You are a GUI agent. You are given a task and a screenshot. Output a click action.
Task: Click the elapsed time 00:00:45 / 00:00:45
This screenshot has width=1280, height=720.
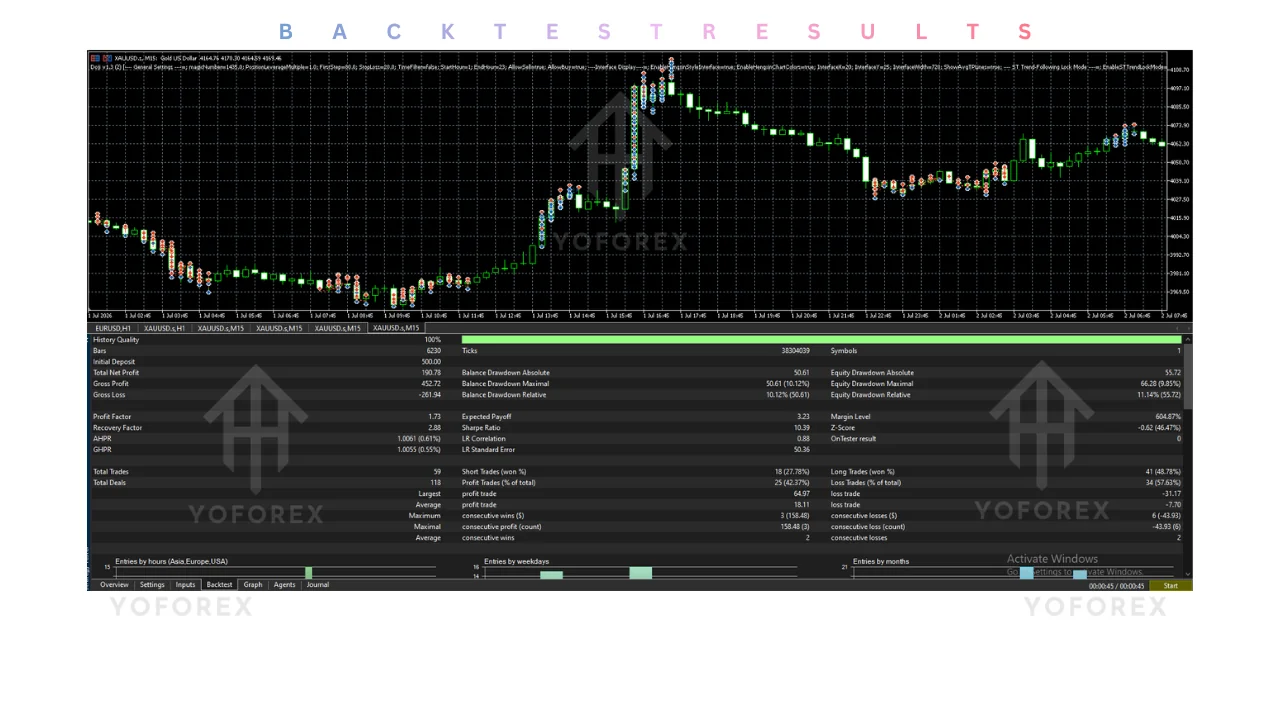1117,586
